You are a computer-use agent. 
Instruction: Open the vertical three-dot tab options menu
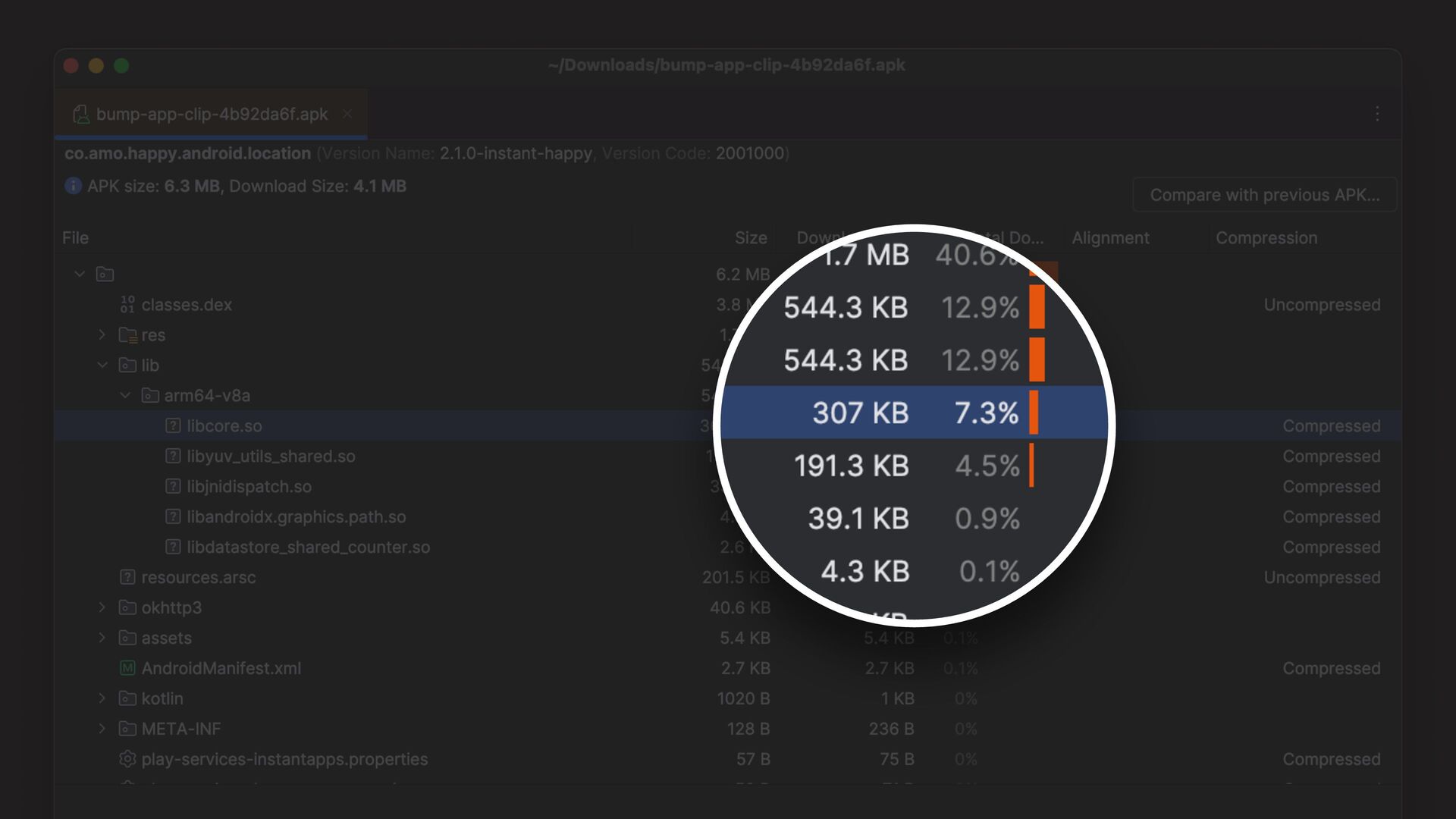tap(1377, 114)
